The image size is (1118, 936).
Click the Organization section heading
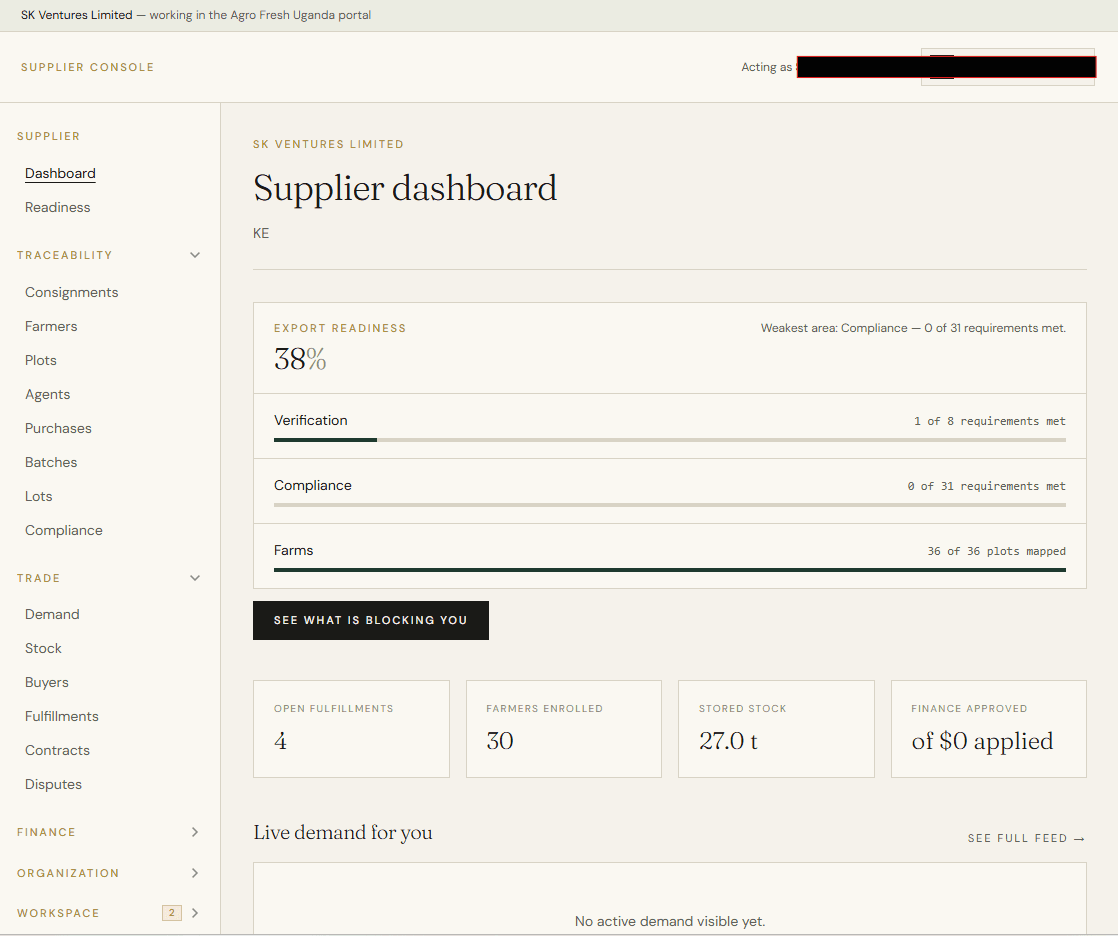click(68, 873)
